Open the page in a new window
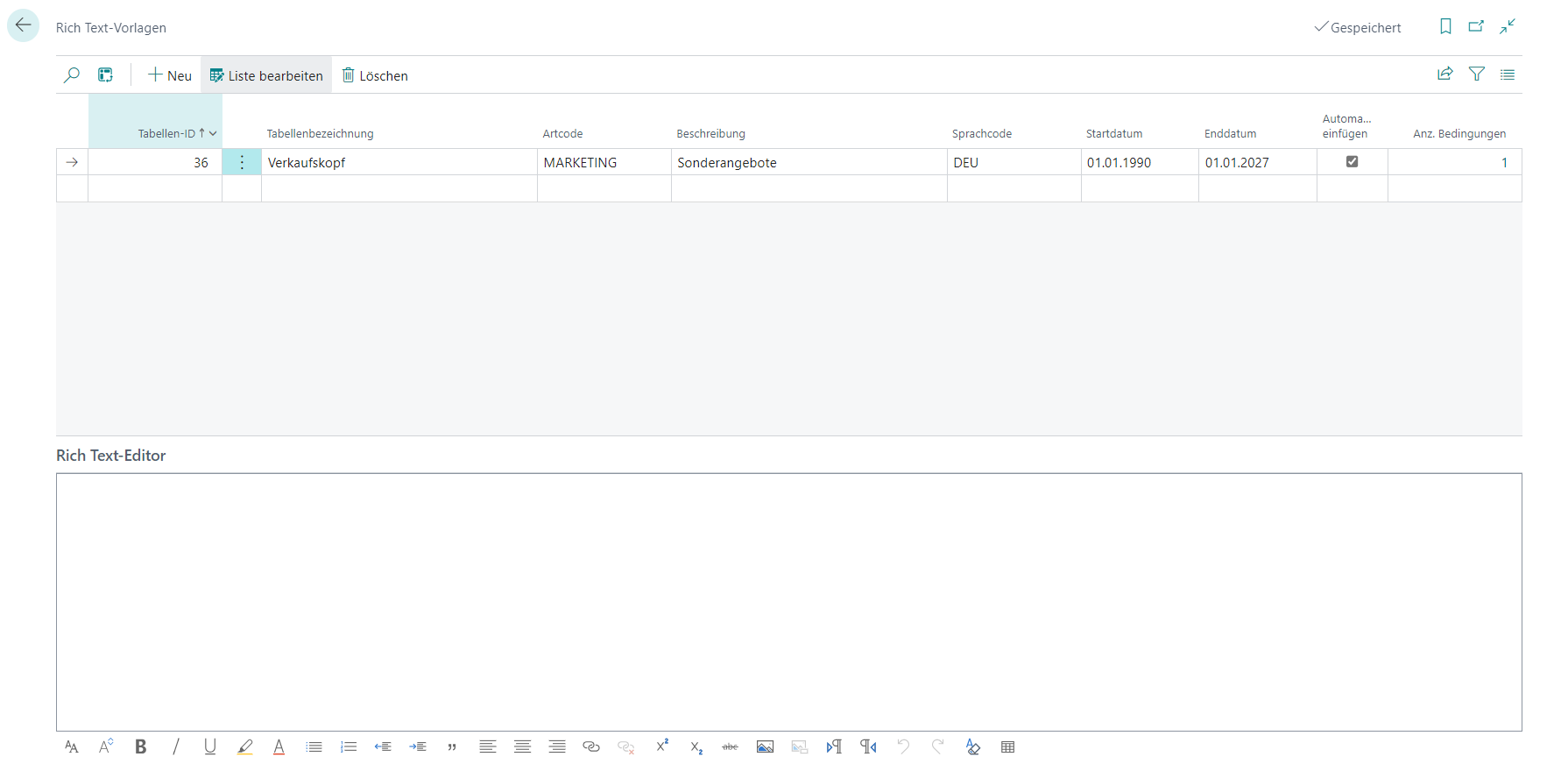The width and height of the screenshot is (1568, 764). coord(1476,27)
